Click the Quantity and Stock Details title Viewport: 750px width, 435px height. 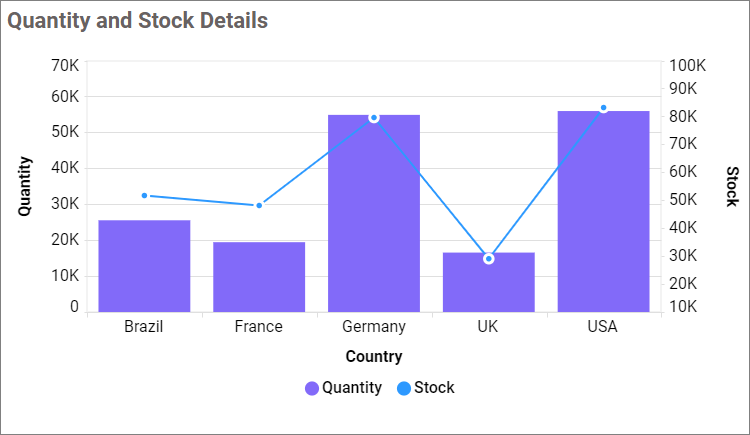[x=138, y=20]
